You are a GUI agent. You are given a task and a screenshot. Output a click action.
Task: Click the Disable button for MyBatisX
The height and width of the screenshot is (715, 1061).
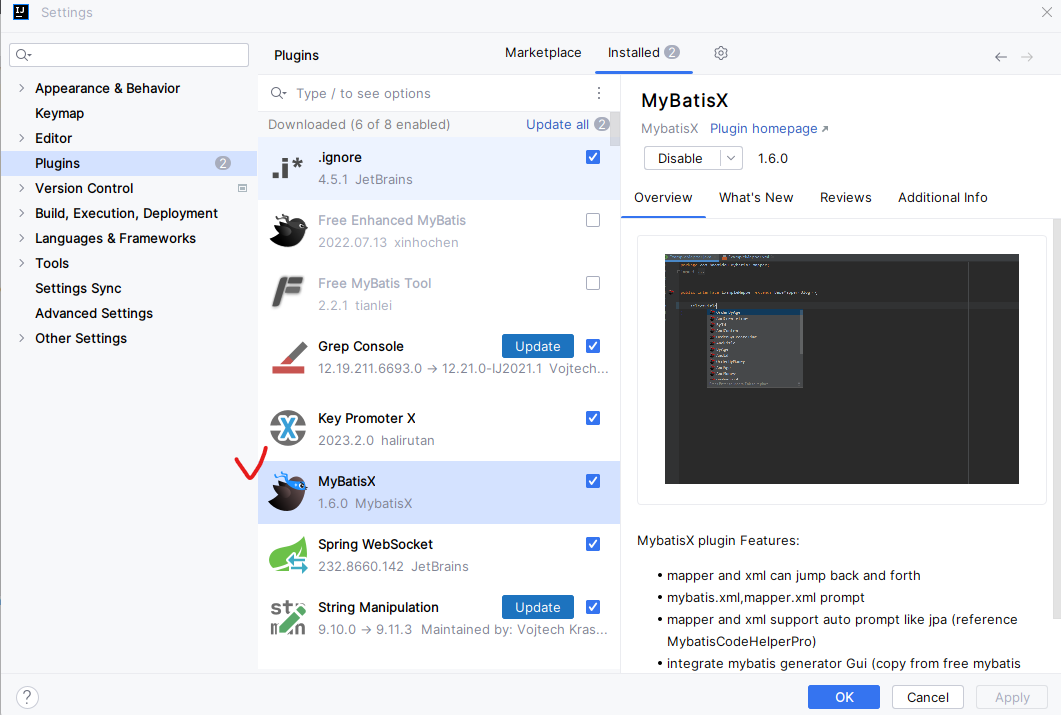(681, 158)
